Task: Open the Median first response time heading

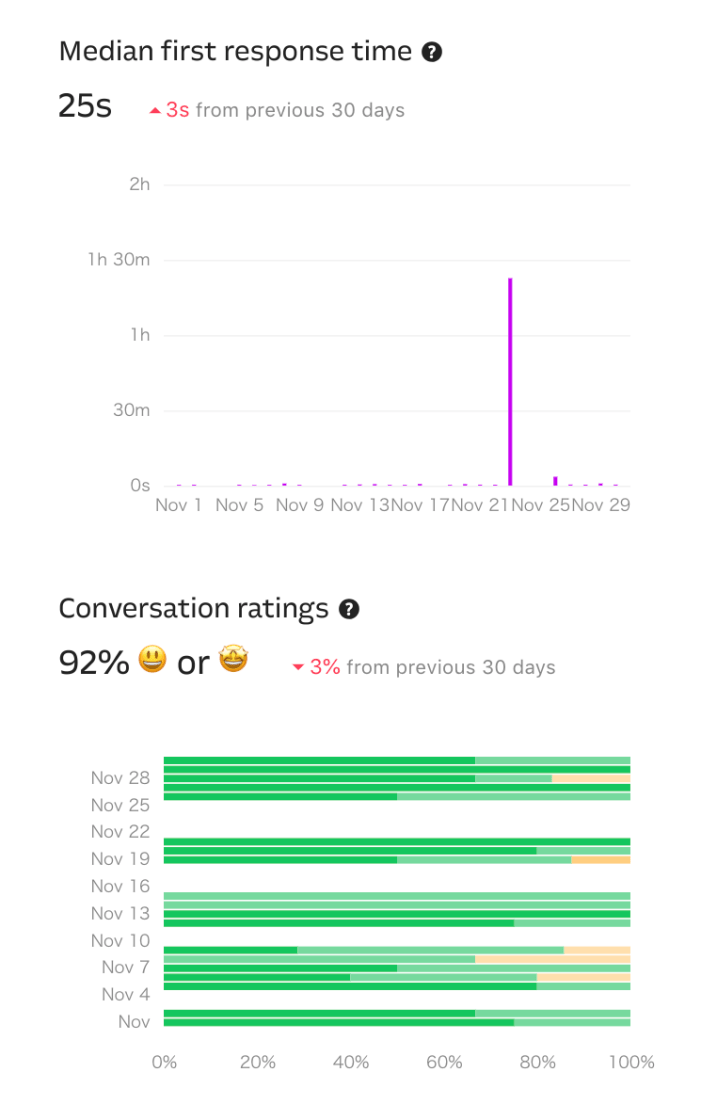Action: (x=235, y=52)
